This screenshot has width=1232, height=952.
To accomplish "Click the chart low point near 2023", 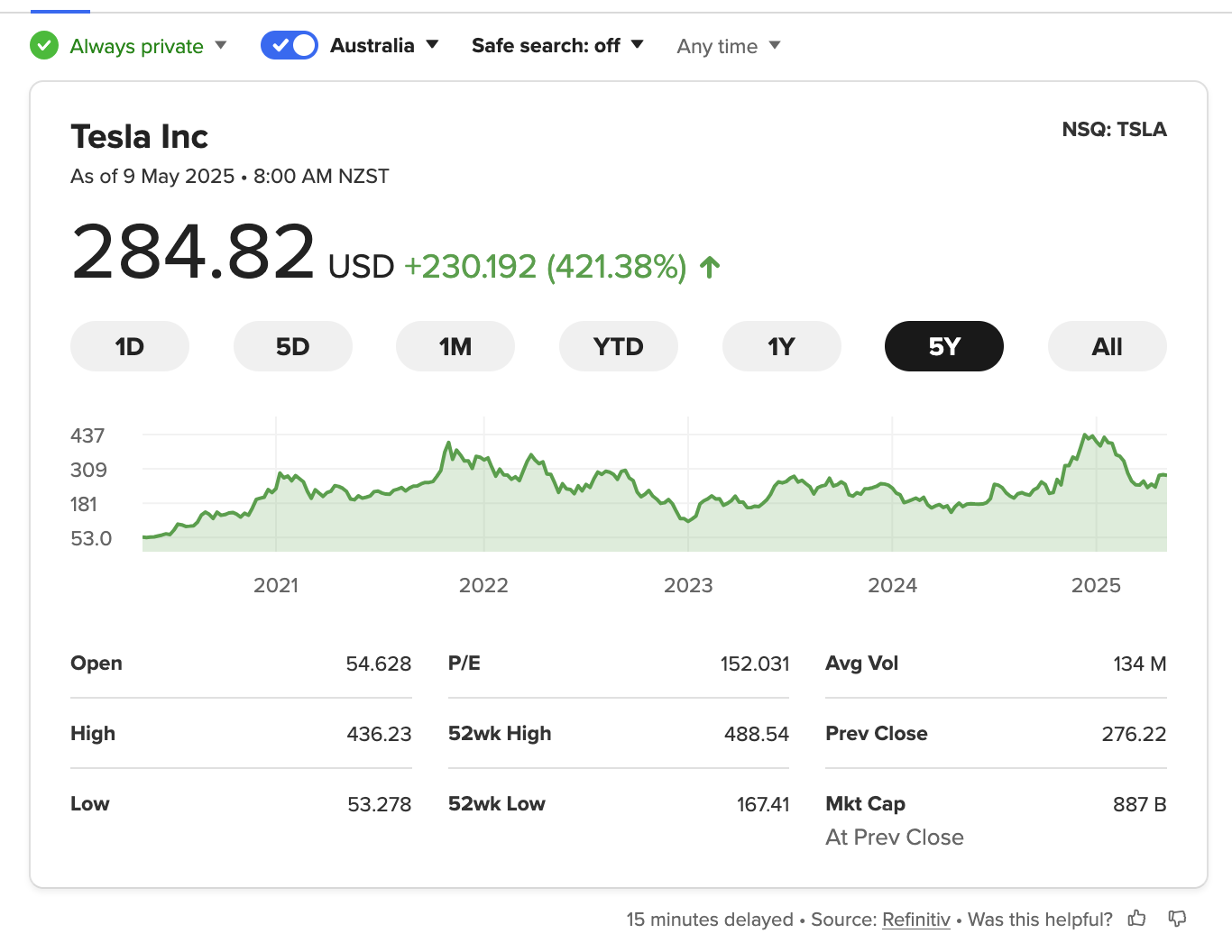I will pyautogui.click(x=688, y=520).
